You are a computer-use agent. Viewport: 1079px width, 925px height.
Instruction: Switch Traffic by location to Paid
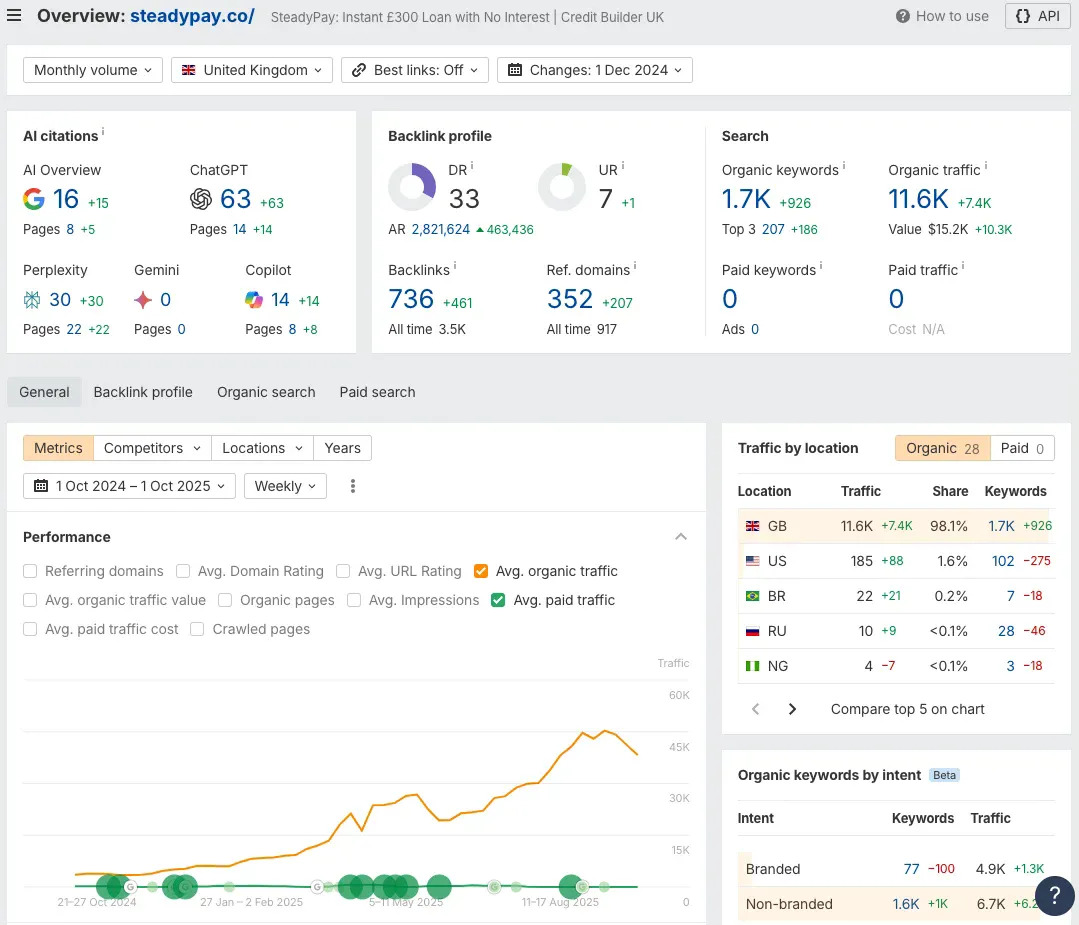point(1022,448)
